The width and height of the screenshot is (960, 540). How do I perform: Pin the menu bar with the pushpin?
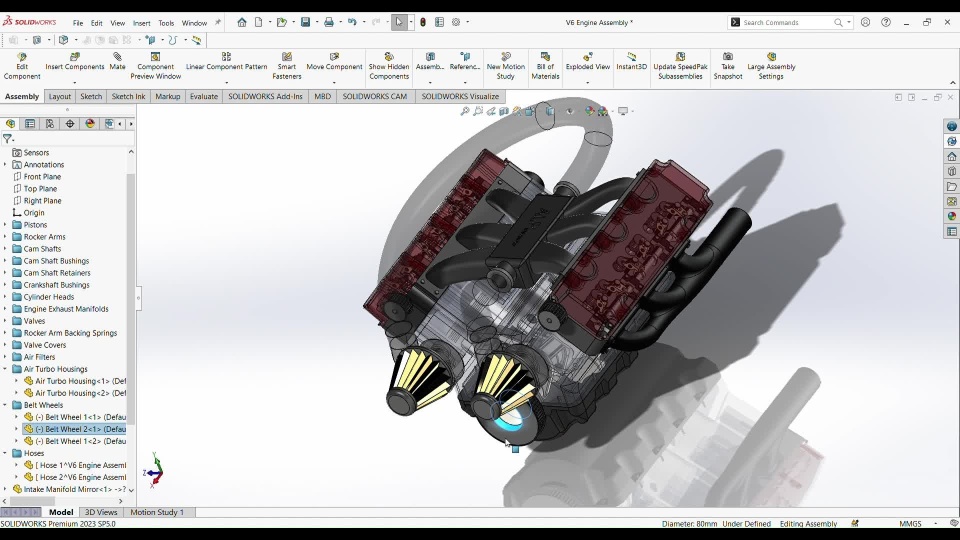(x=218, y=22)
